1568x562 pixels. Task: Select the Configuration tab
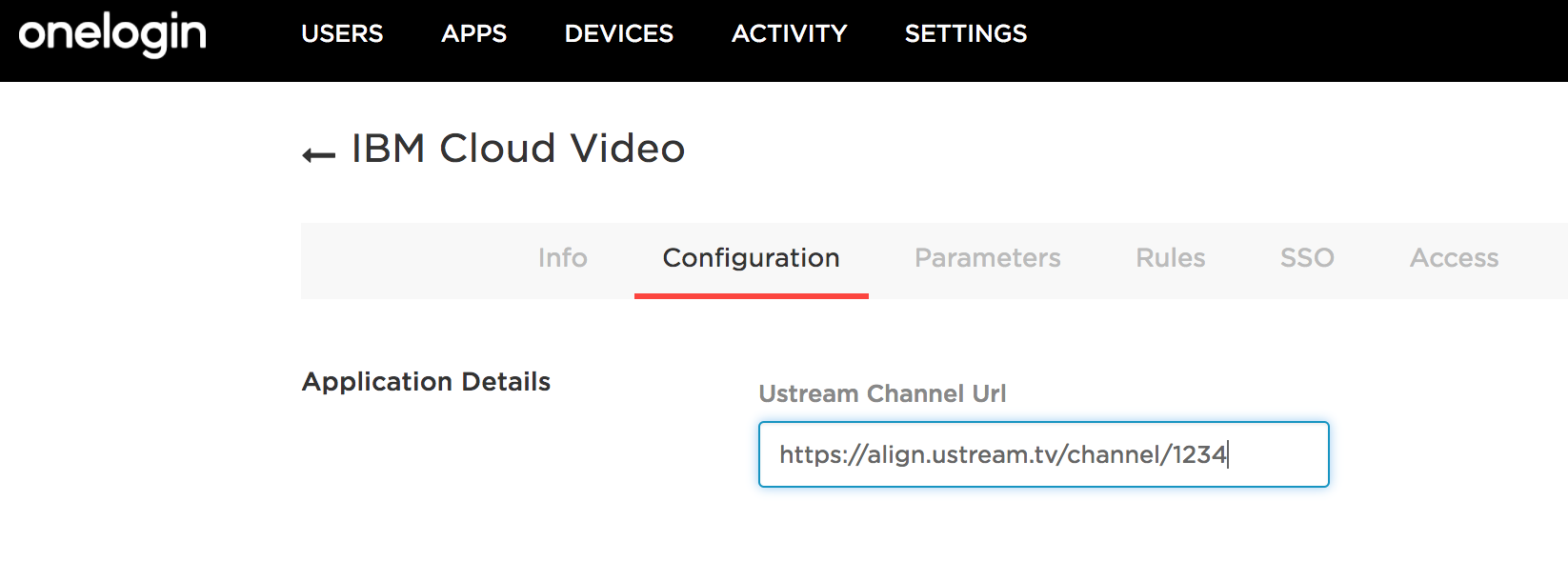(x=752, y=259)
